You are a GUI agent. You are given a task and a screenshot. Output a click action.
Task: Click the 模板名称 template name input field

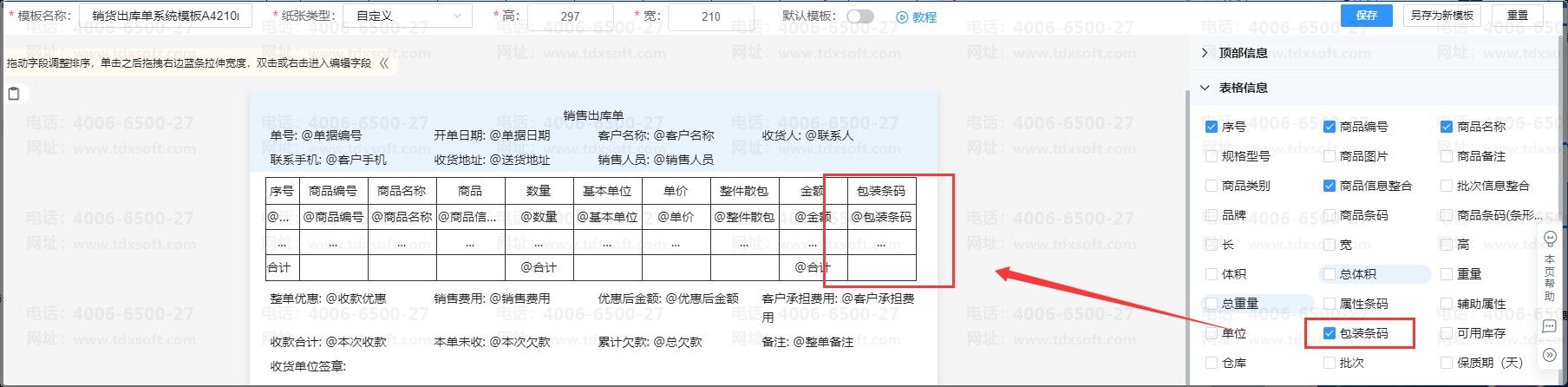pyautogui.click(x=165, y=16)
